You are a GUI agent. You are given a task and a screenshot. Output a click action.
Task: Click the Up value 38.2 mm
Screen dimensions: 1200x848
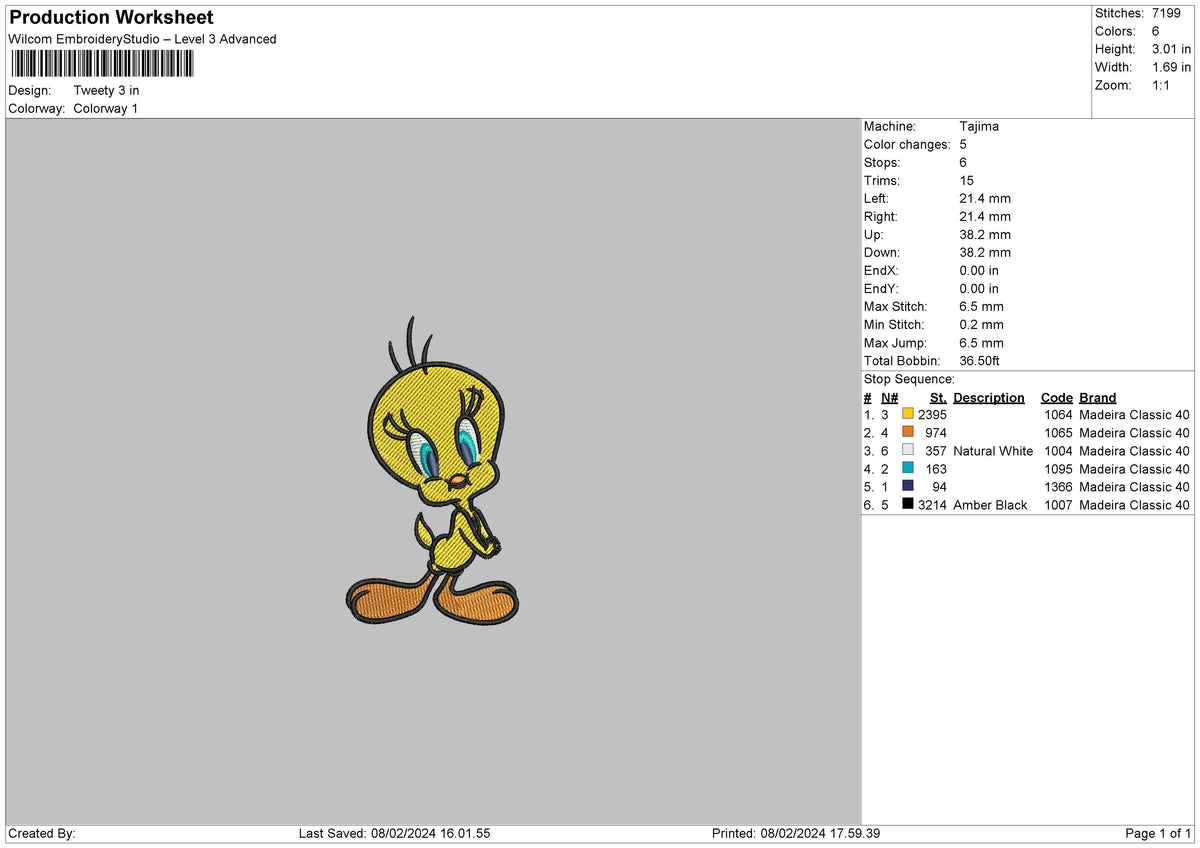985,234
